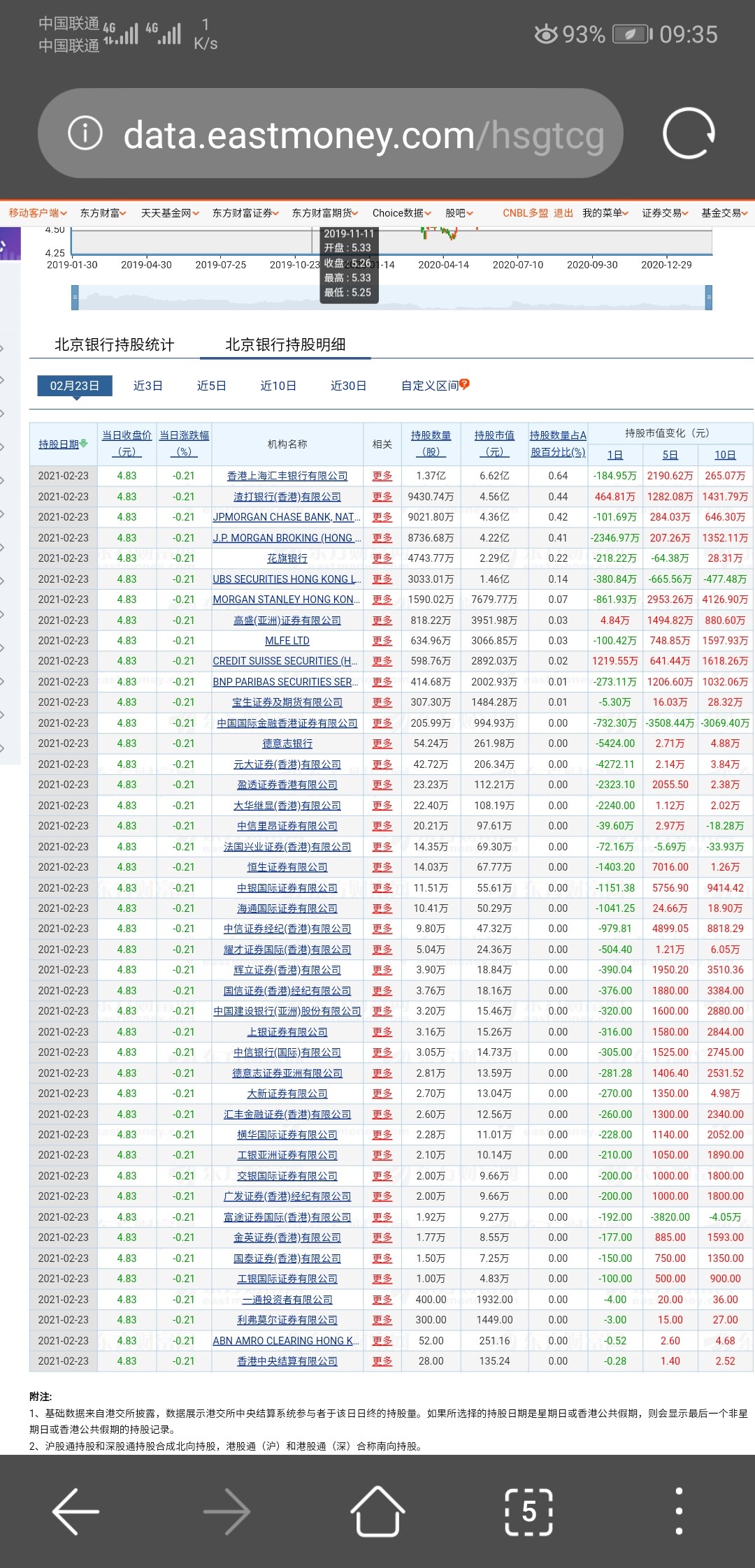This screenshot has width=755, height=1568.
Task: Switch to the 北京银行持股明细 tab
Action: 285,344
